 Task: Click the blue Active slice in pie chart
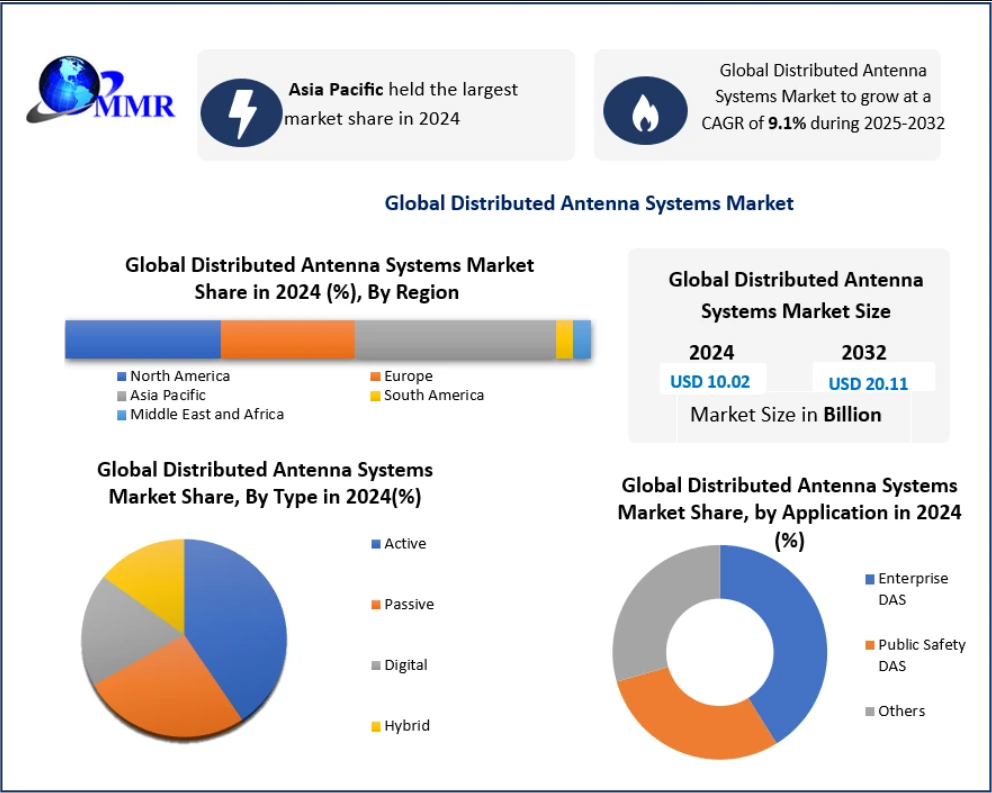[240, 620]
